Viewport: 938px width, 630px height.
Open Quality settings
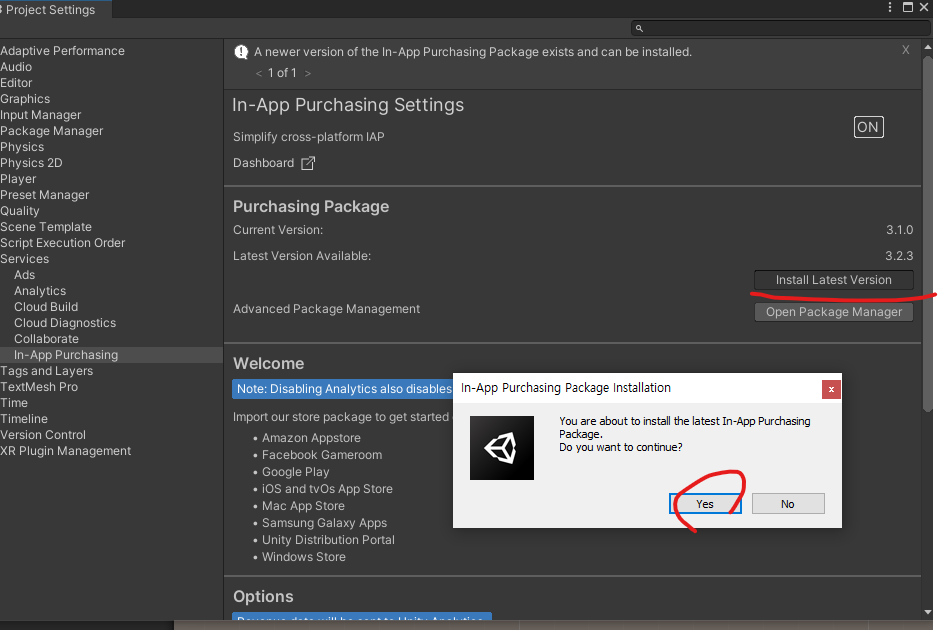[x=20, y=211]
